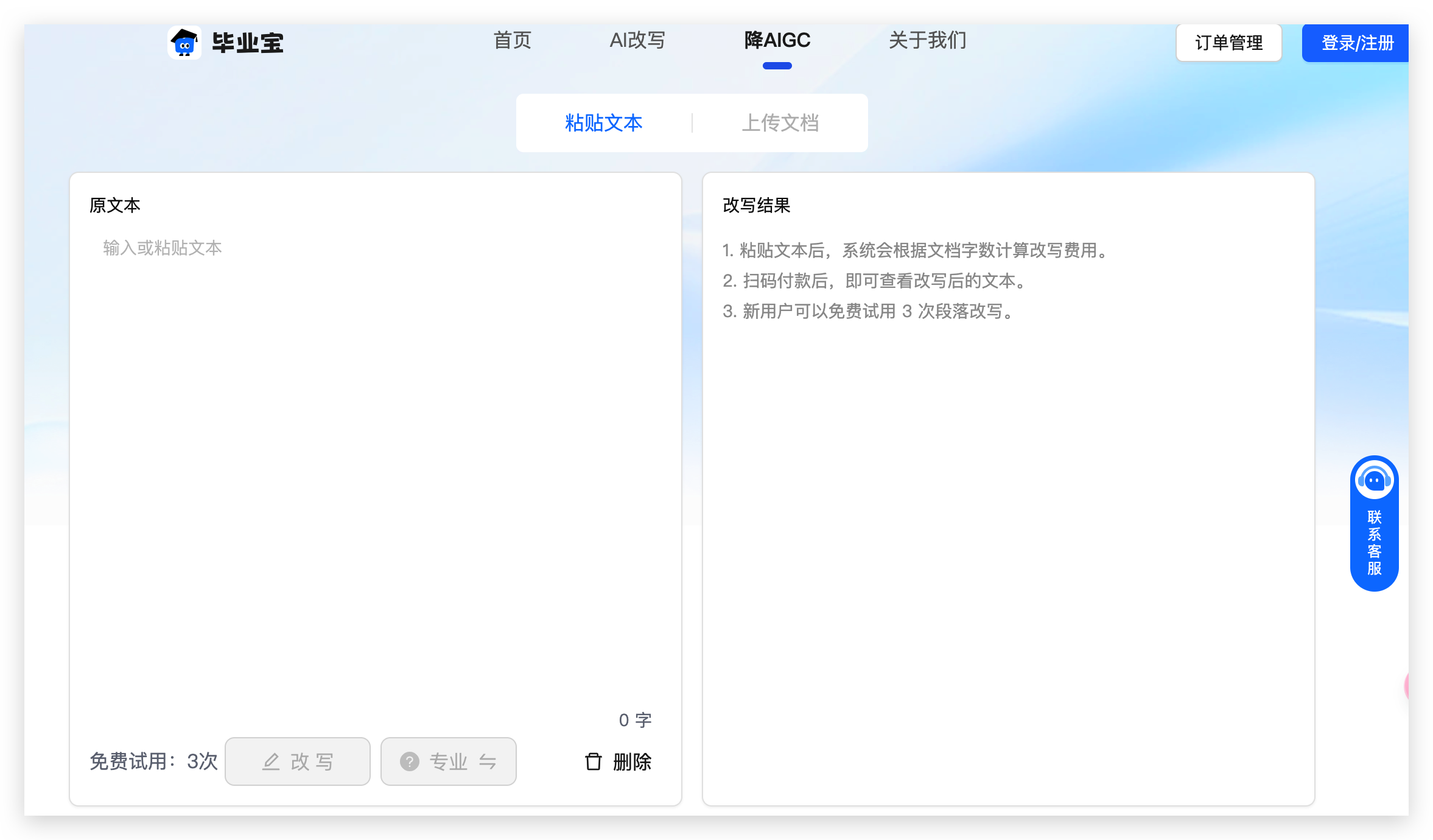Click the swap arrows icon beside 专业

488,761
